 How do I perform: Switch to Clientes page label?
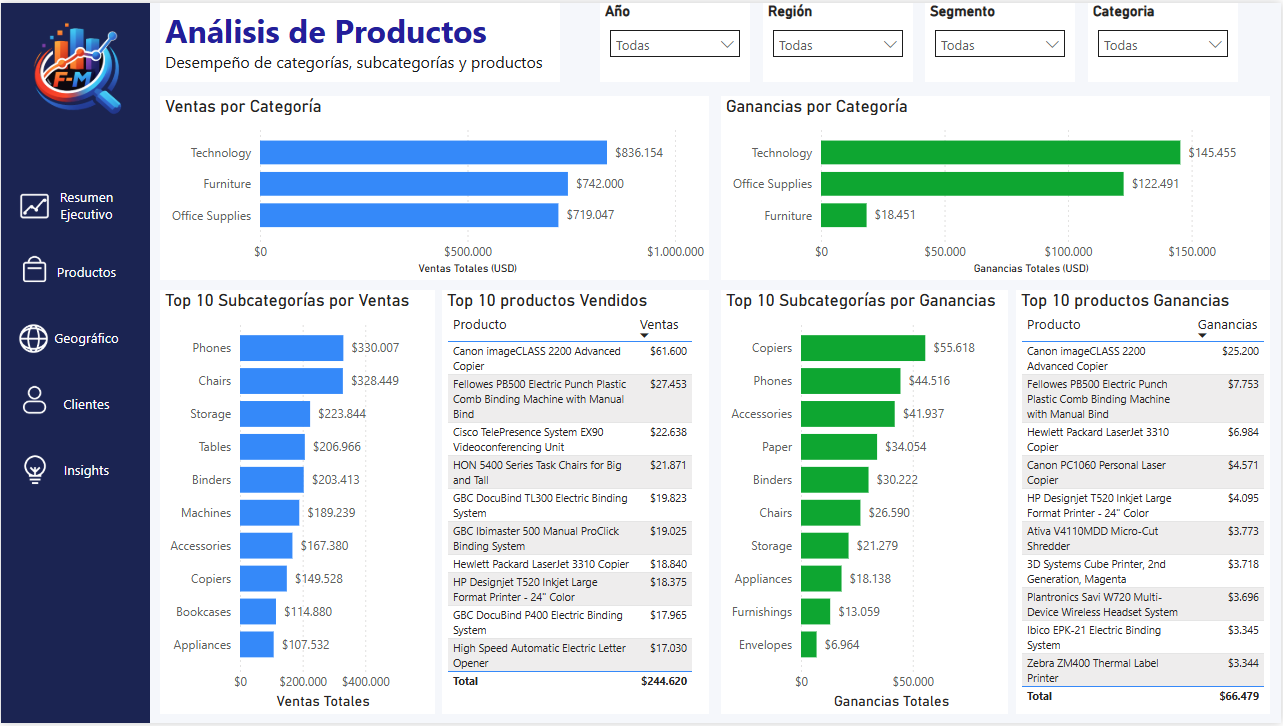87,404
